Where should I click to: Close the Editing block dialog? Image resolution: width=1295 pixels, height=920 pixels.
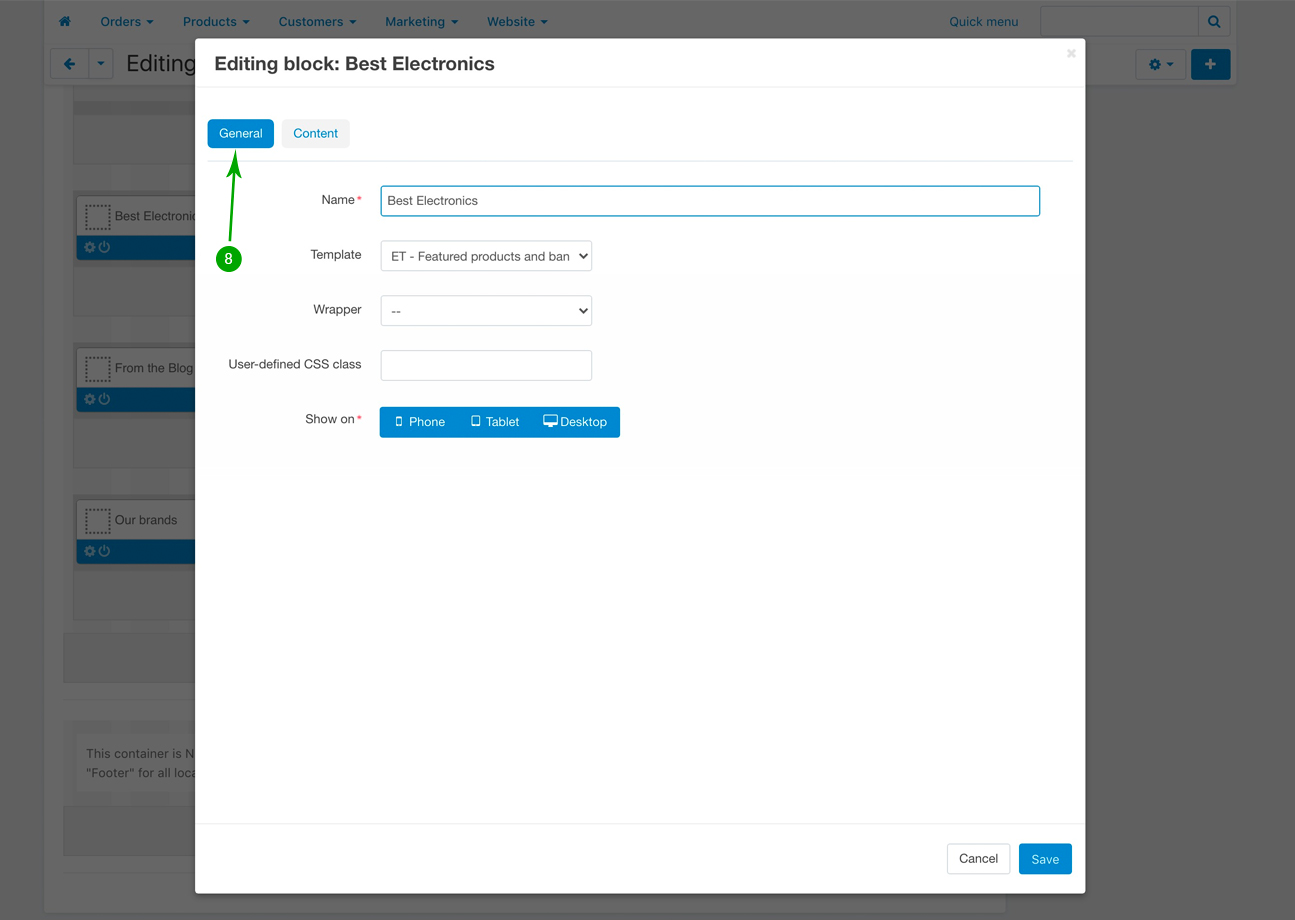[x=1071, y=53]
